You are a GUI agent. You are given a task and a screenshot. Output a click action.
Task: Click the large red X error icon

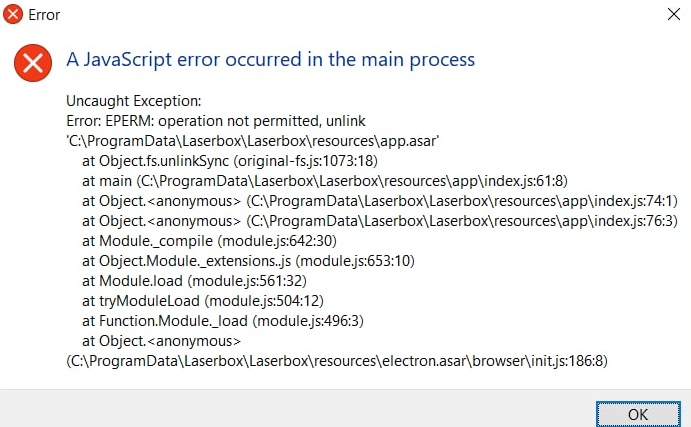[33, 63]
